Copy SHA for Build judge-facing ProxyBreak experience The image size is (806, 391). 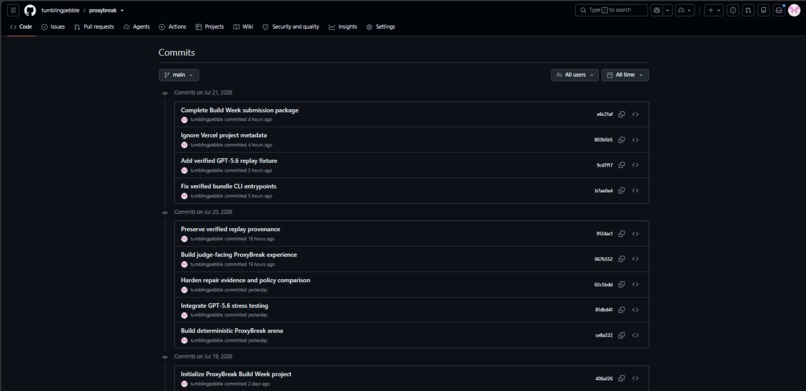(621, 259)
